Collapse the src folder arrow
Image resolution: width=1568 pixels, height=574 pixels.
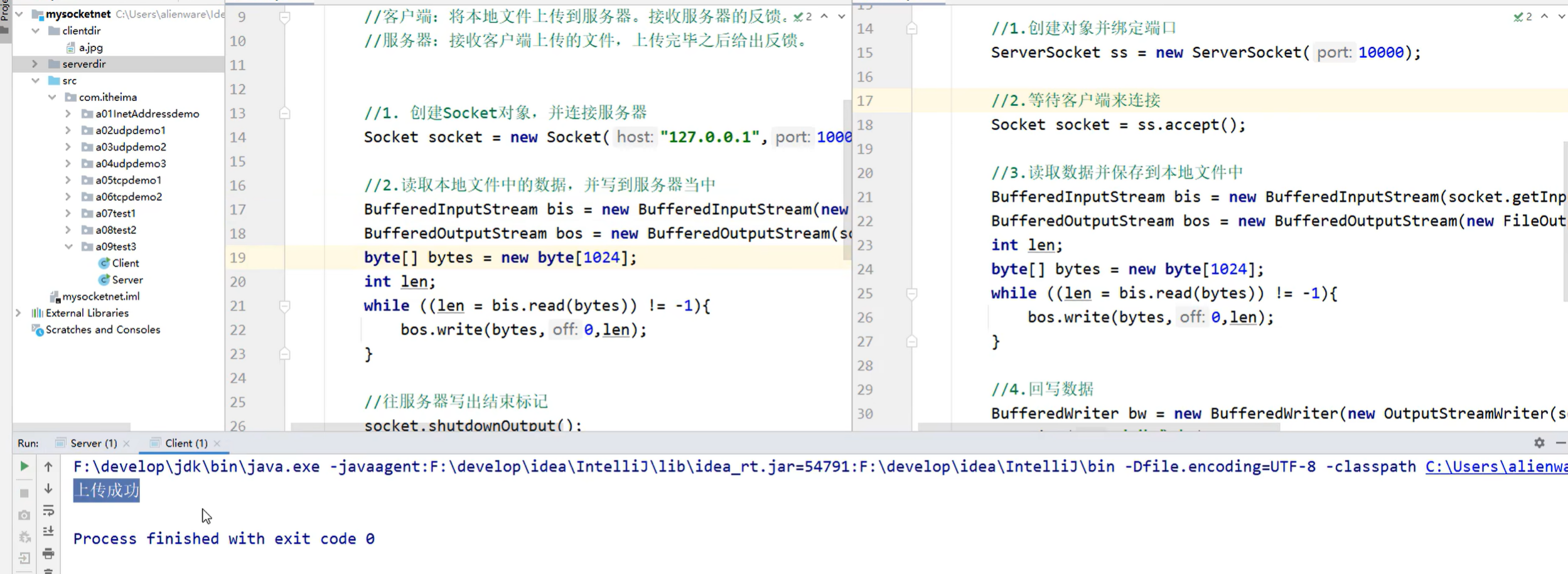(x=35, y=80)
